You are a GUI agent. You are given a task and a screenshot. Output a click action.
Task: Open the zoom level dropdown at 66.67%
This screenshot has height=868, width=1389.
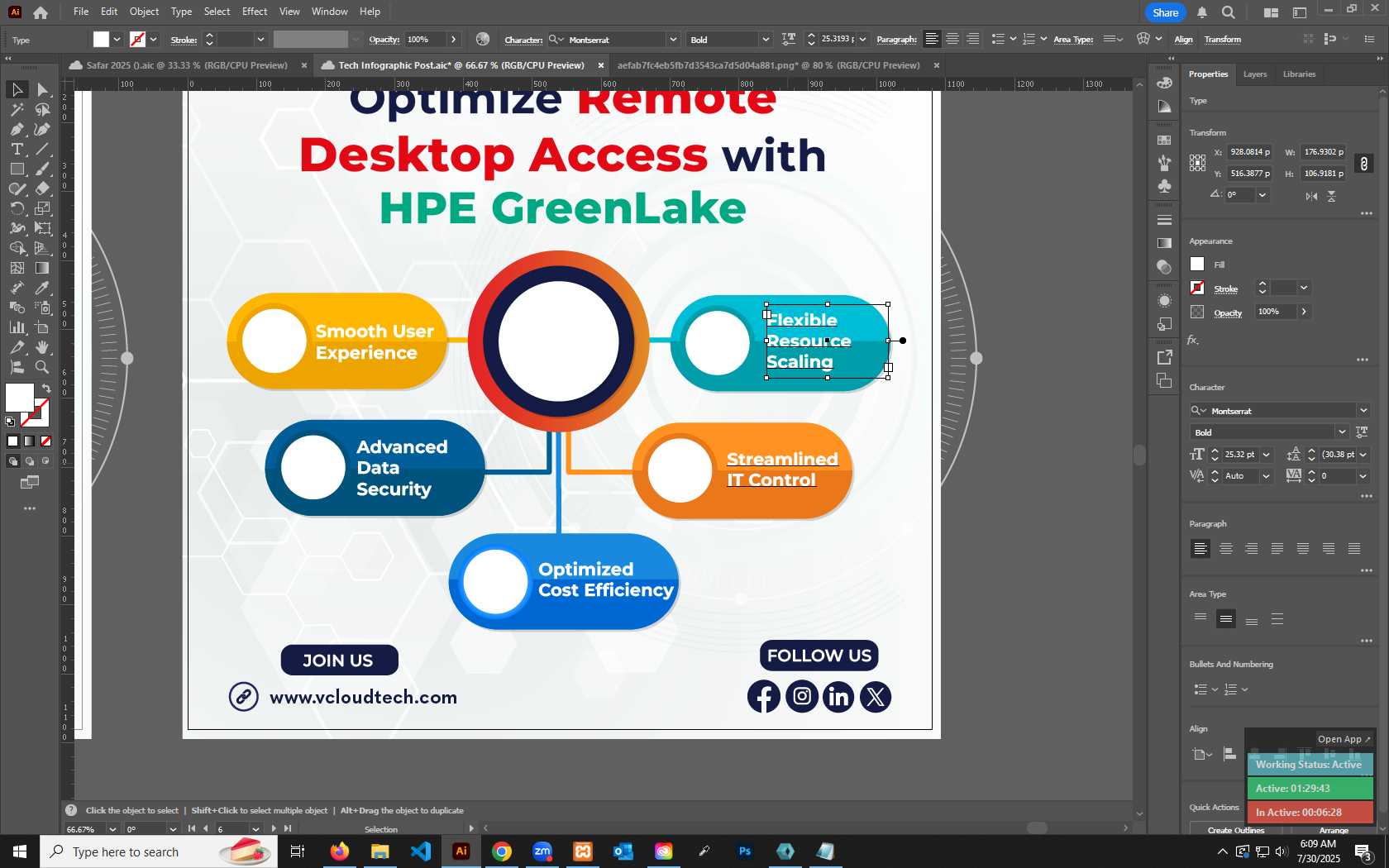coord(112,829)
